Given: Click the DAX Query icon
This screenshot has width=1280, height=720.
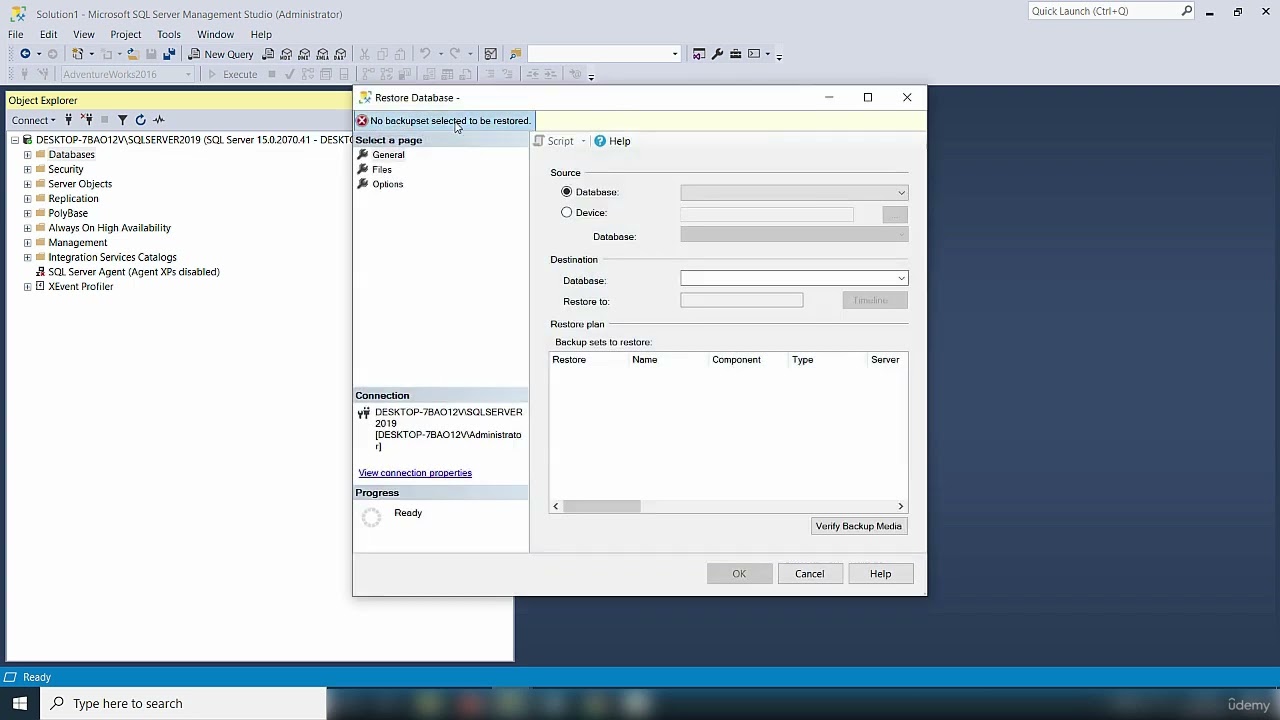Looking at the screenshot, I should tap(340, 54).
